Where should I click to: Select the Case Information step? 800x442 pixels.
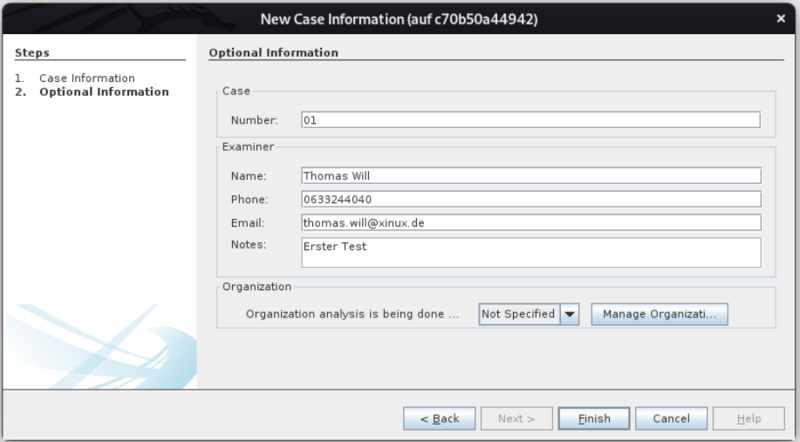pyautogui.click(x=86, y=78)
